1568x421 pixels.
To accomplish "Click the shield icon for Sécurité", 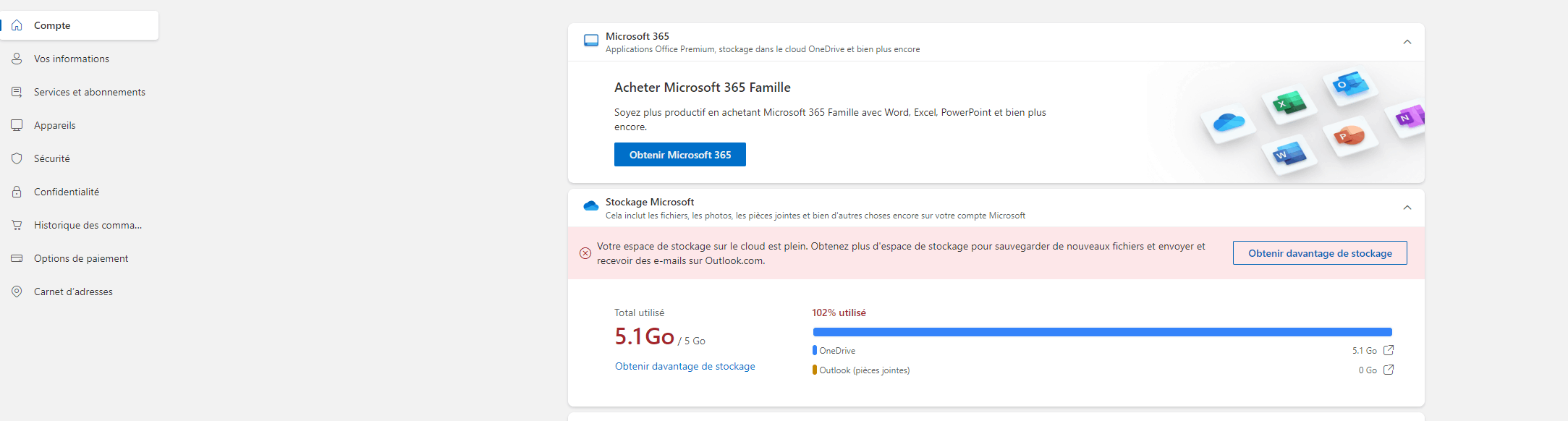I will (x=17, y=158).
